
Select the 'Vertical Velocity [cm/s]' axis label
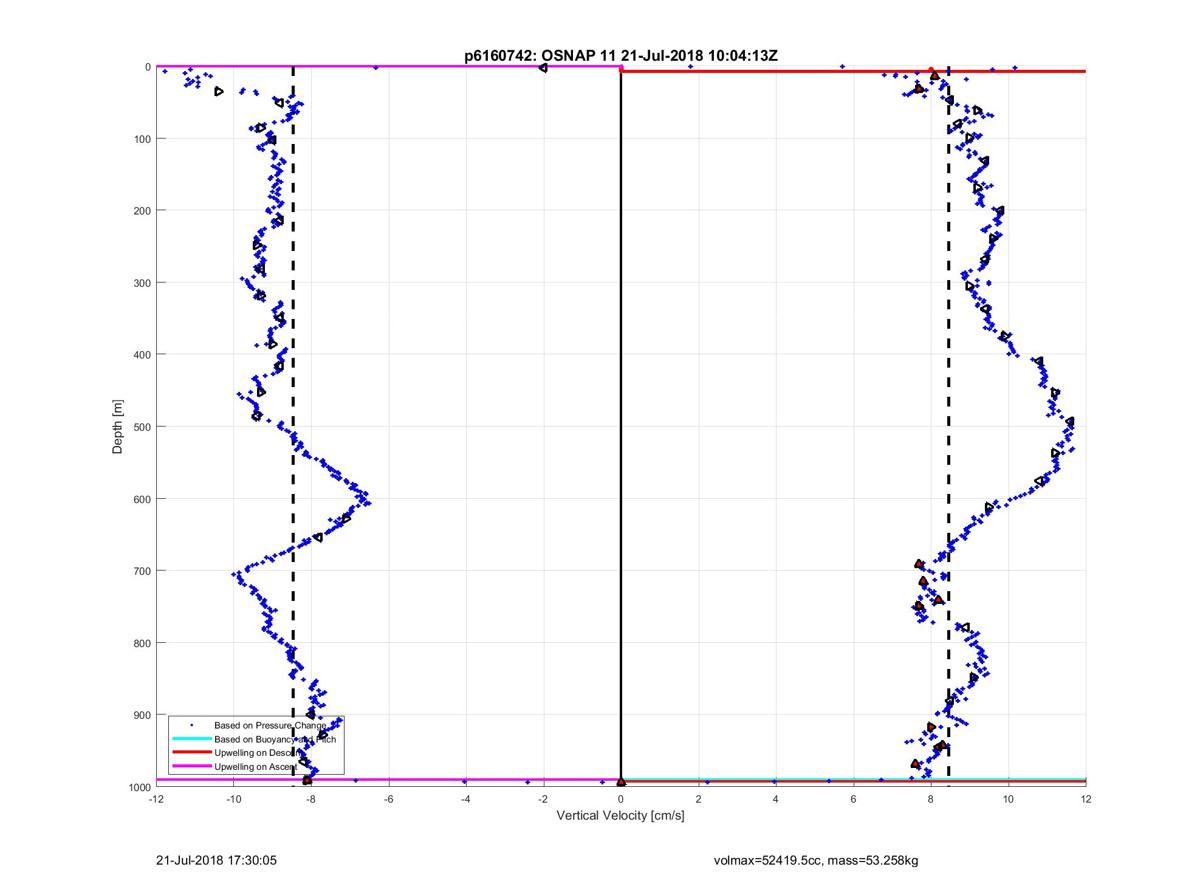pyautogui.click(x=620, y=815)
